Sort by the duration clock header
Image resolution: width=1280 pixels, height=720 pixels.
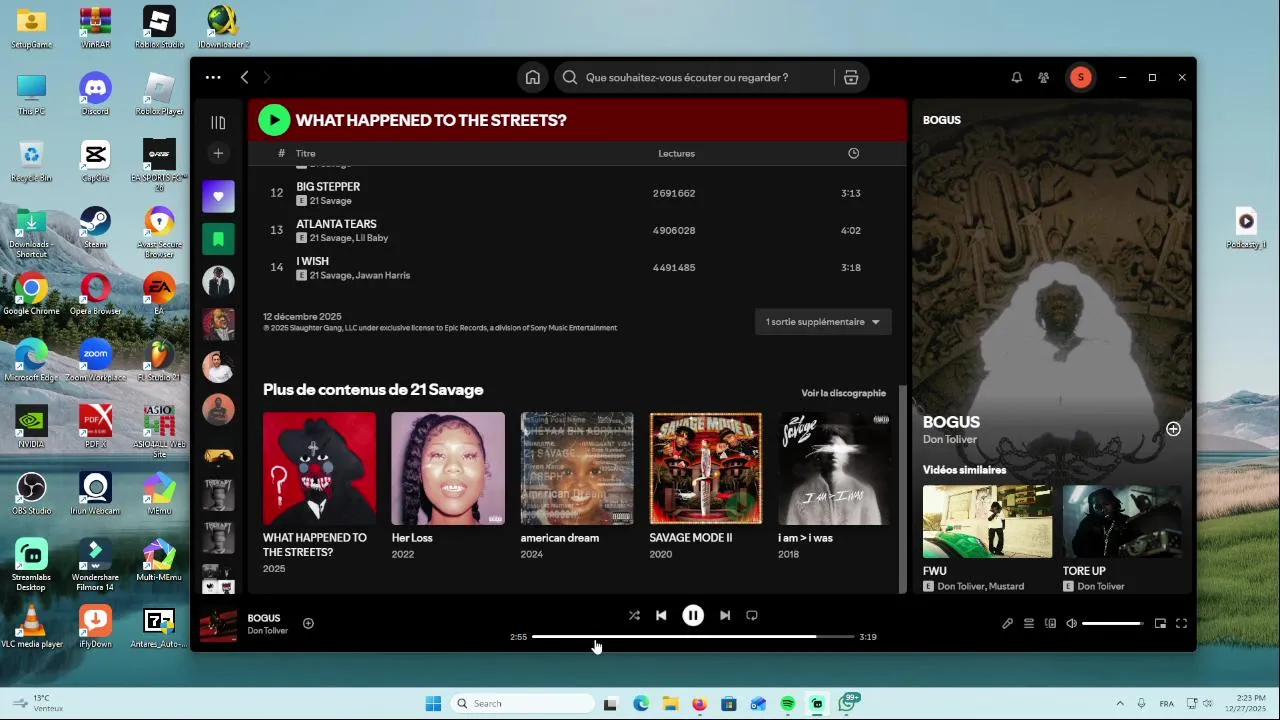[853, 153]
